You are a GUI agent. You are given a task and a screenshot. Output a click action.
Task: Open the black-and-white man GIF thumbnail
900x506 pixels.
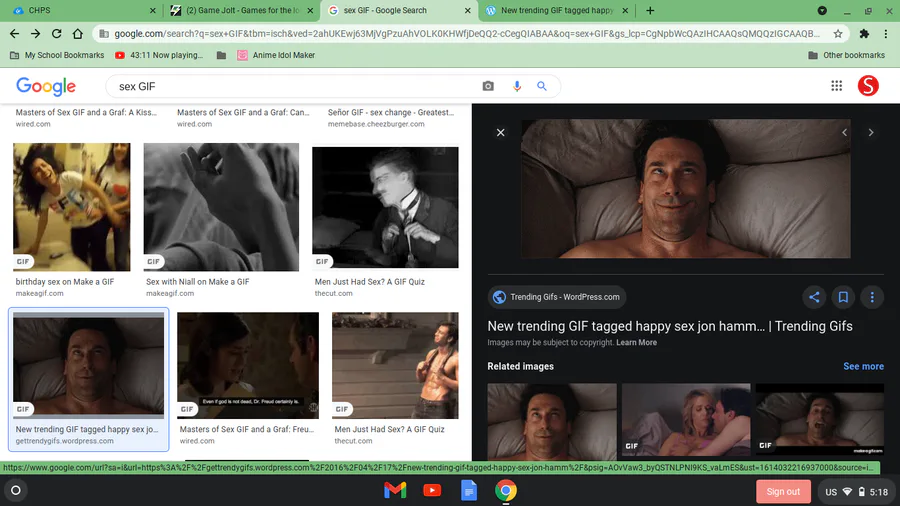coord(385,207)
